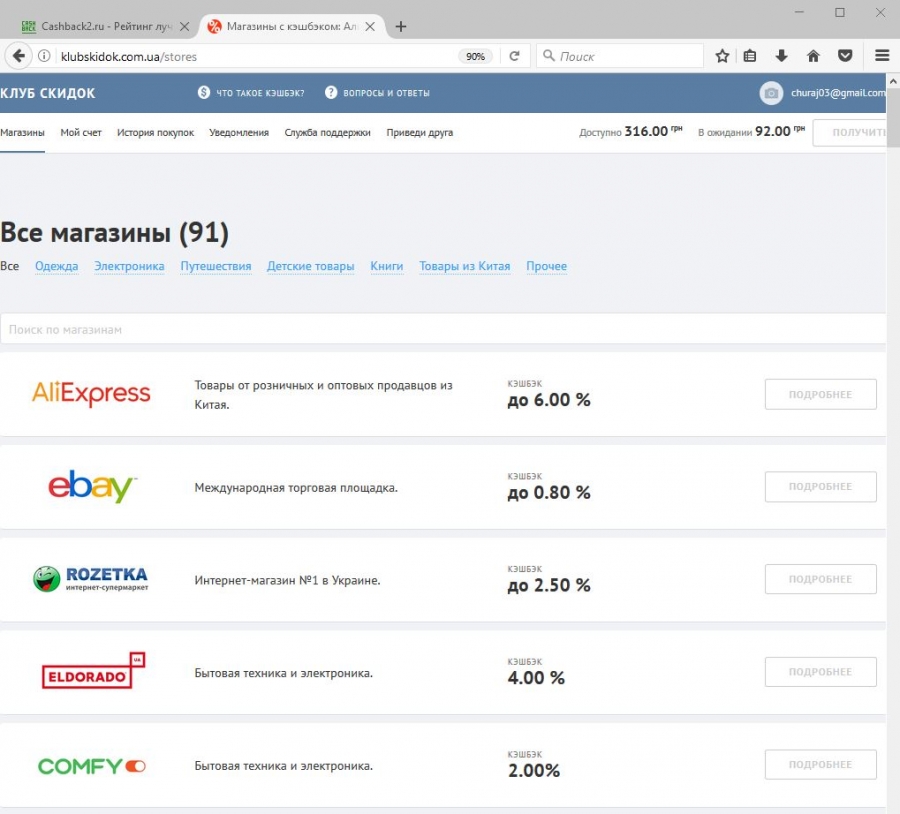Click 'Международная торговая площадка.' description
This screenshot has width=900, height=814.
point(296,488)
